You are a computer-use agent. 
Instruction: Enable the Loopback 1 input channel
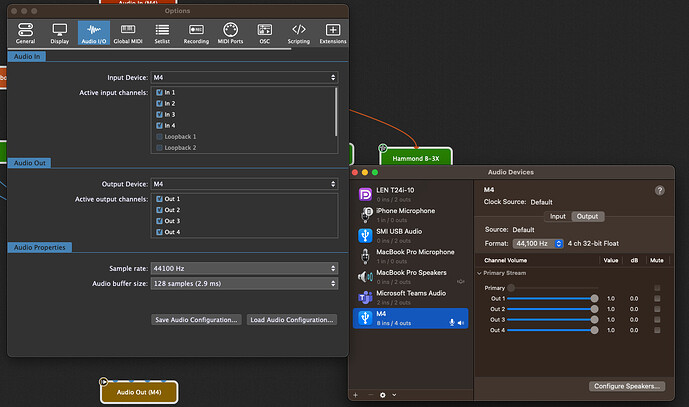click(x=160, y=137)
